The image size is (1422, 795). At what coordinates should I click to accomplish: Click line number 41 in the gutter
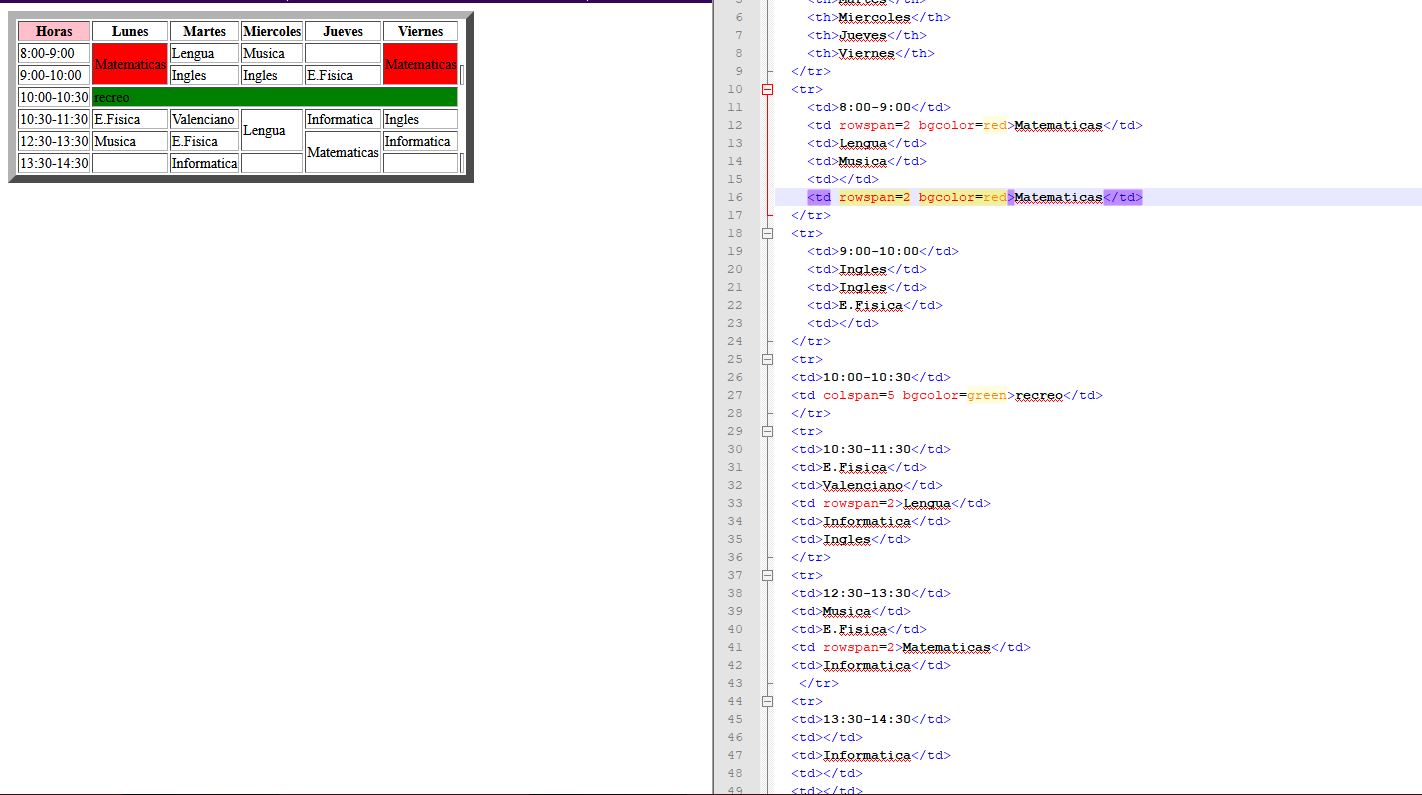coord(735,647)
